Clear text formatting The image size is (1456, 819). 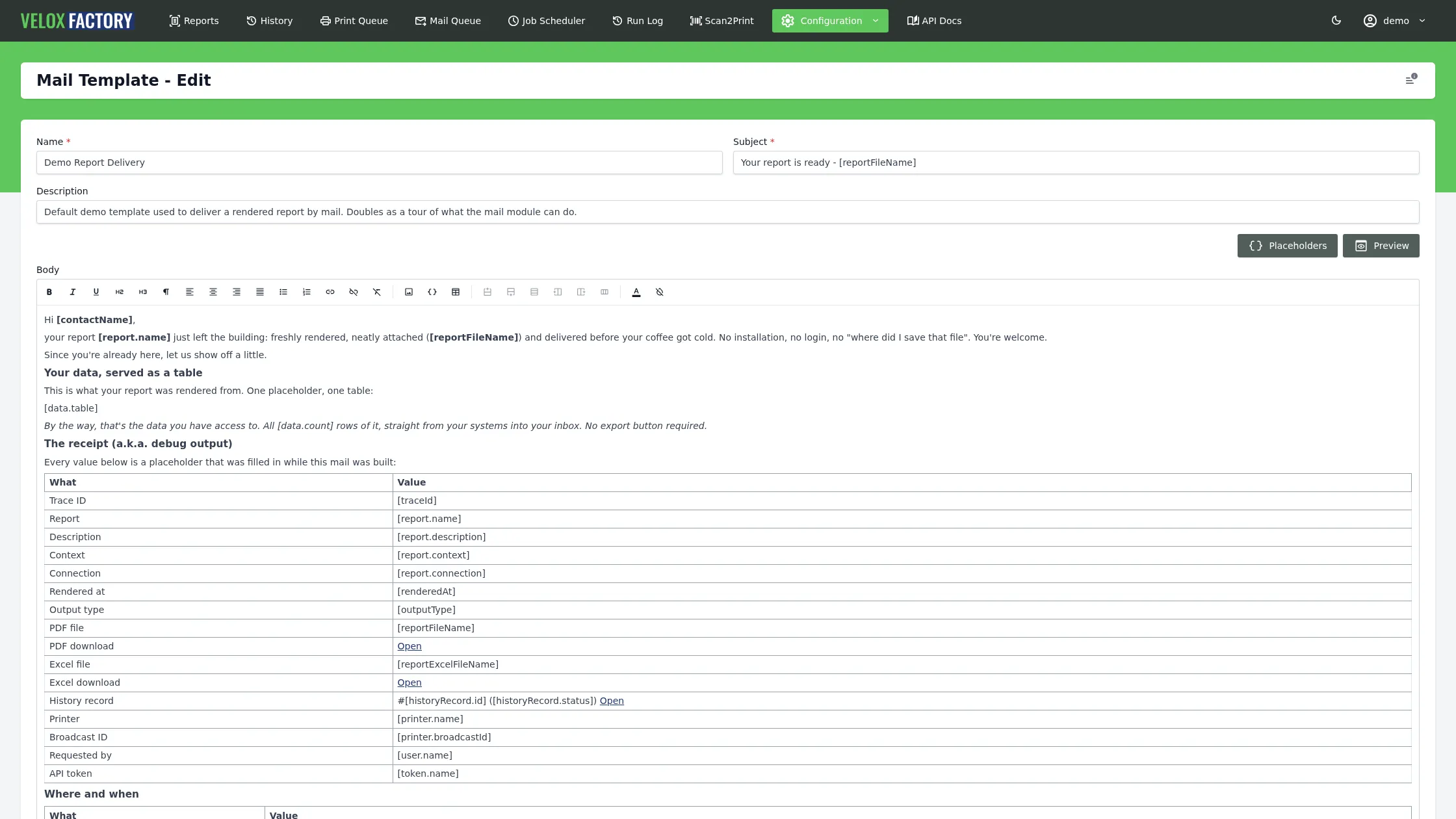tap(377, 292)
